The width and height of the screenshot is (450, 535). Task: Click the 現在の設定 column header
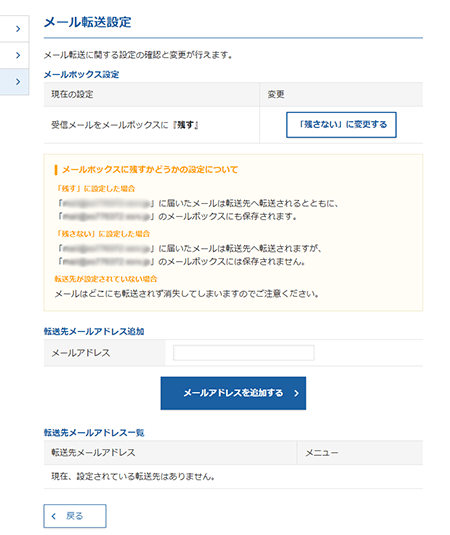(x=72, y=94)
